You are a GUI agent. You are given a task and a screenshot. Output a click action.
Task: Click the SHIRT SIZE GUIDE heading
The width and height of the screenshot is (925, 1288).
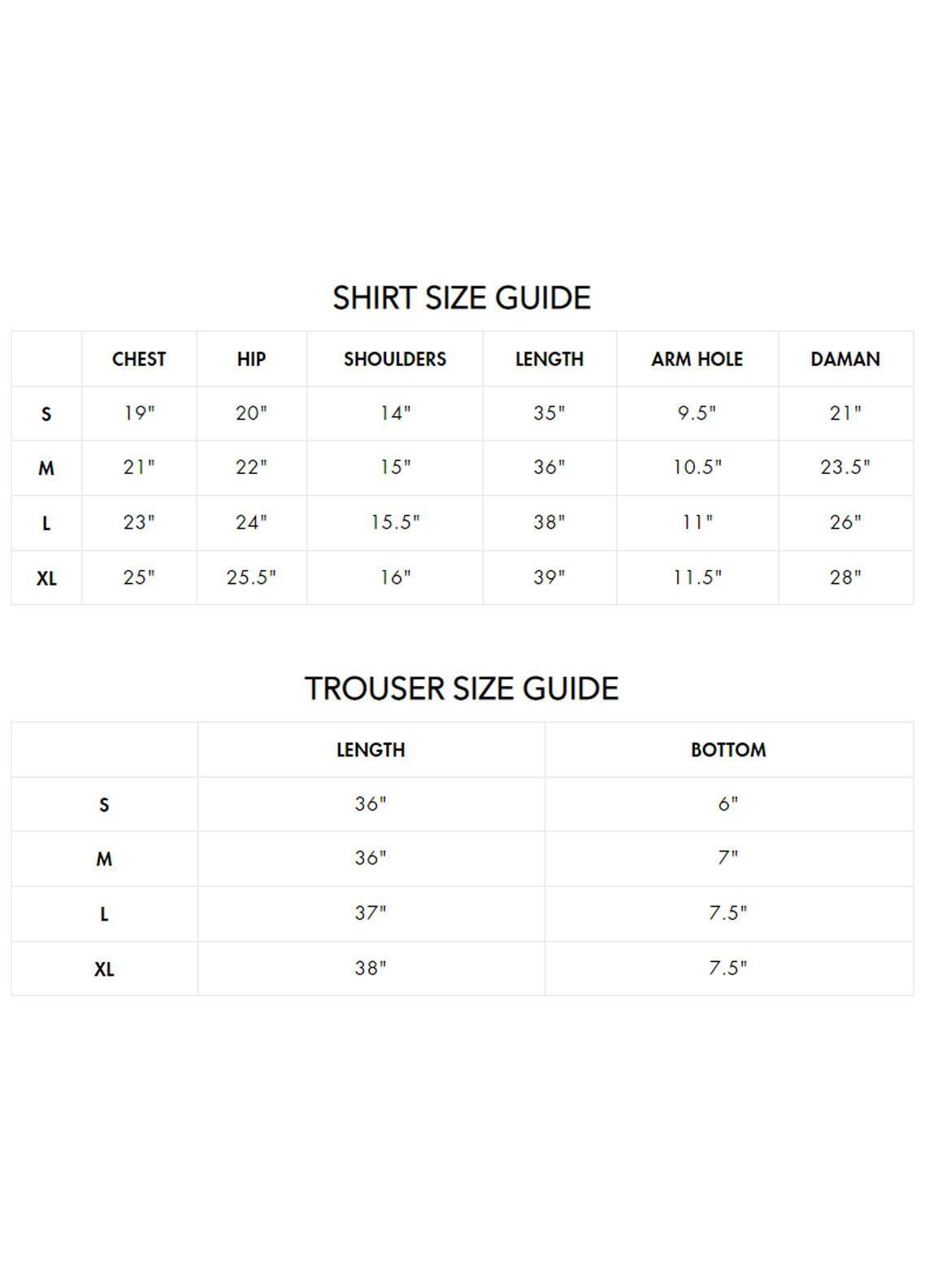click(462, 298)
